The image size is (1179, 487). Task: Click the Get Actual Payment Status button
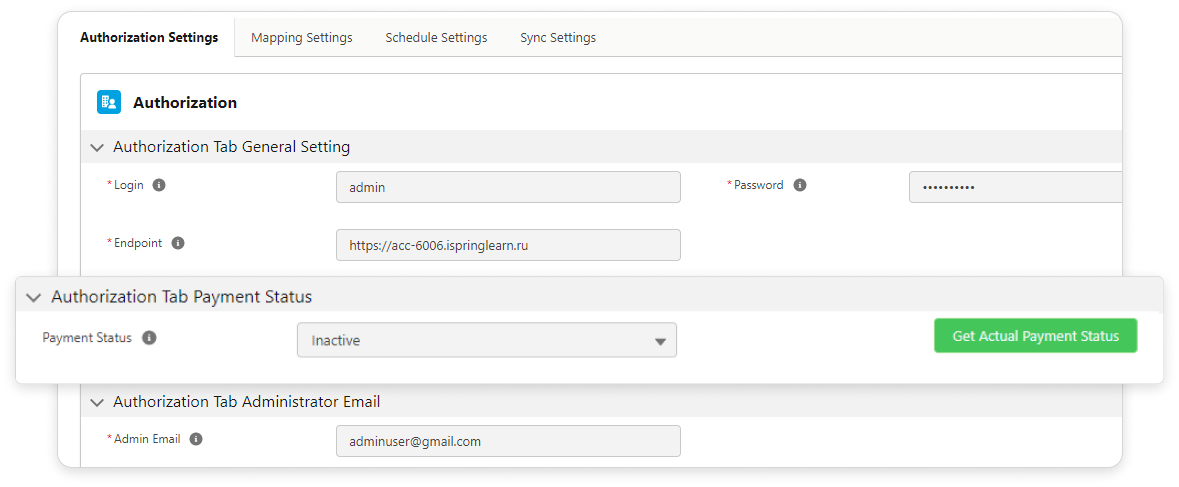click(x=1035, y=336)
